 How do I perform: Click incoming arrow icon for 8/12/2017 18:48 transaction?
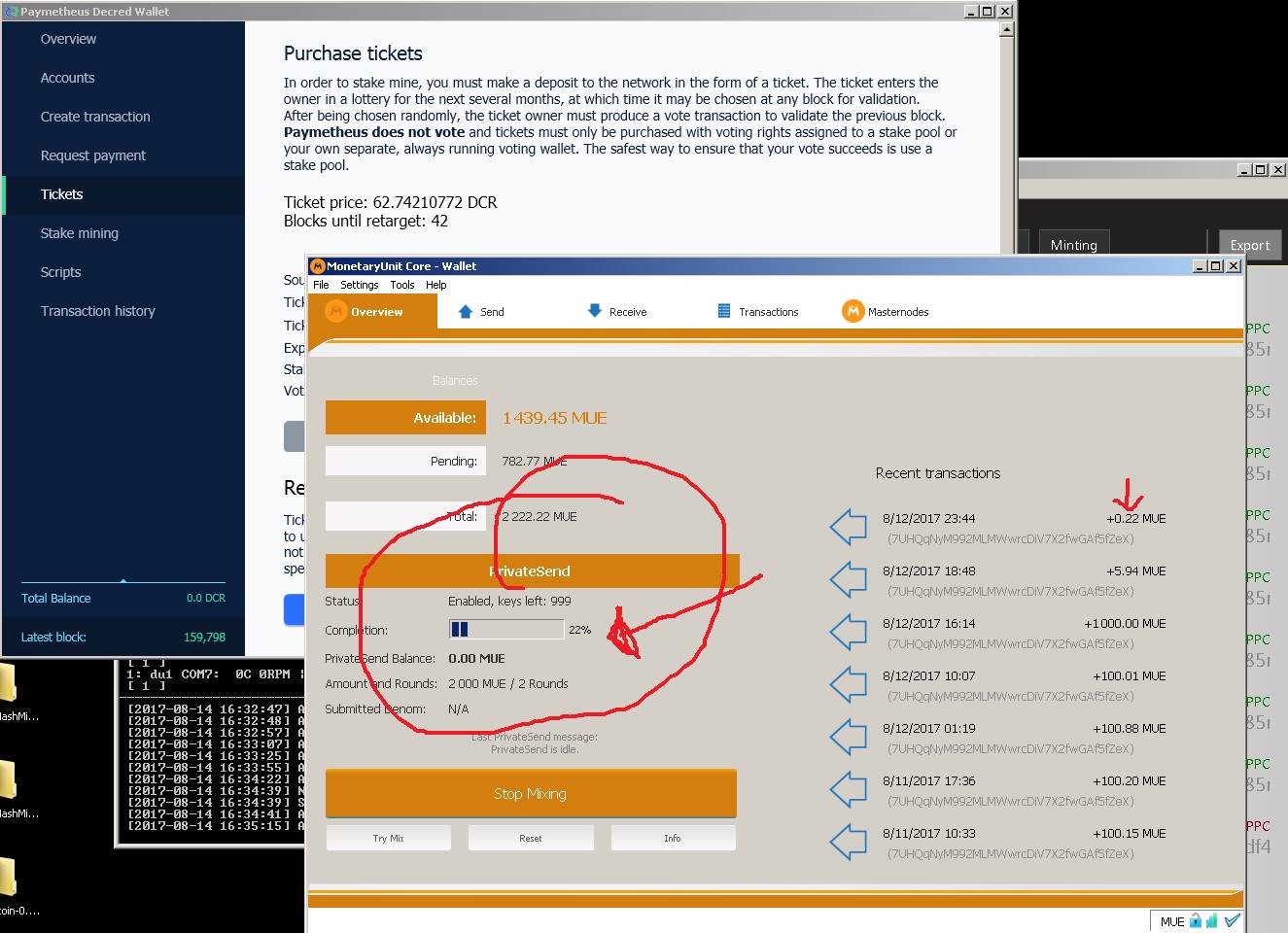click(849, 579)
